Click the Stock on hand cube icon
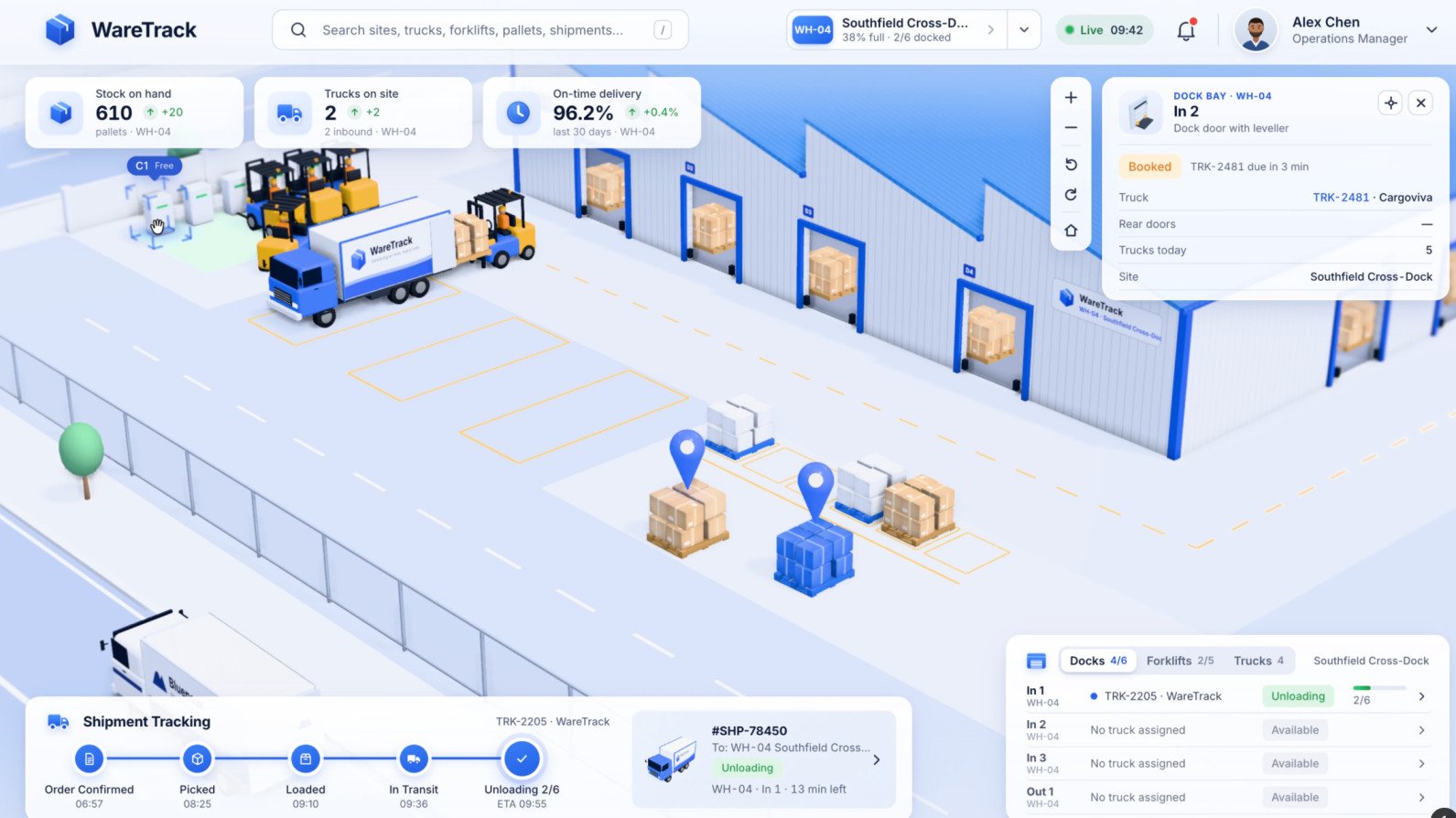Image resolution: width=1456 pixels, height=818 pixels. pyautogui.click(x=60, y=113)
